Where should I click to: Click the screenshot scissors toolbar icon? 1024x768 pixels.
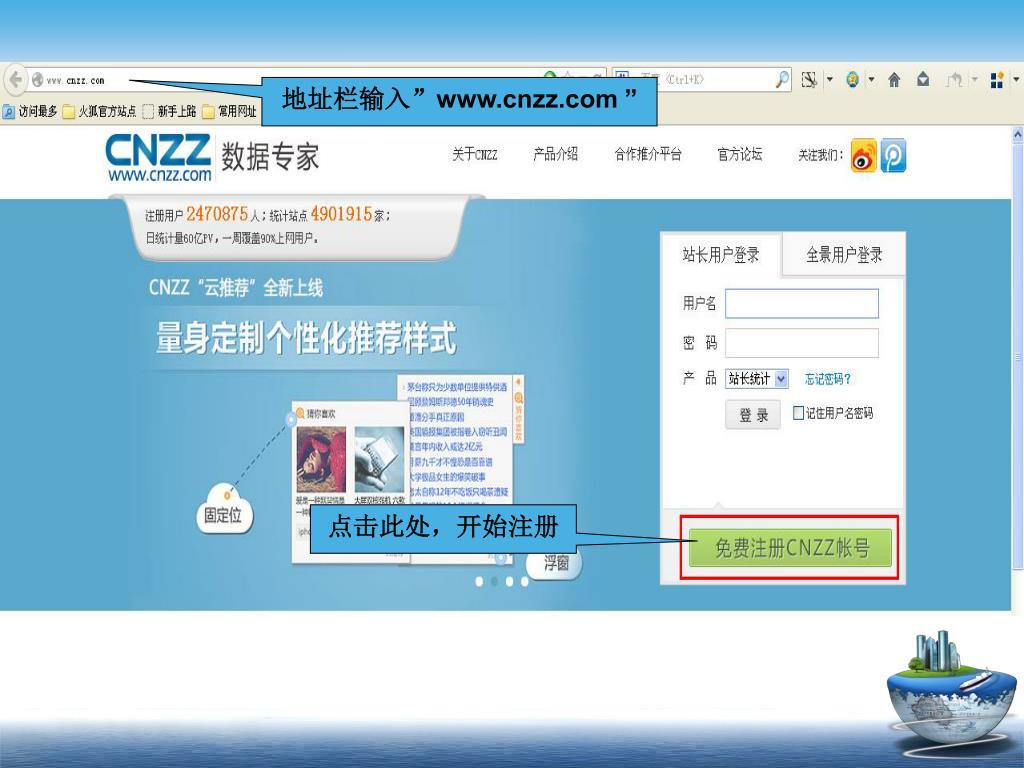(x=809, y=80)
